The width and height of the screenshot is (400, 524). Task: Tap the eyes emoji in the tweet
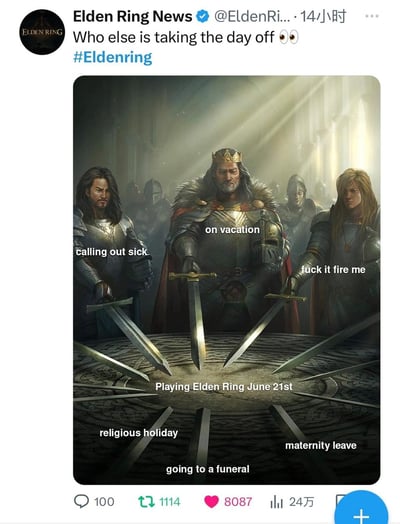coord(288,38)
